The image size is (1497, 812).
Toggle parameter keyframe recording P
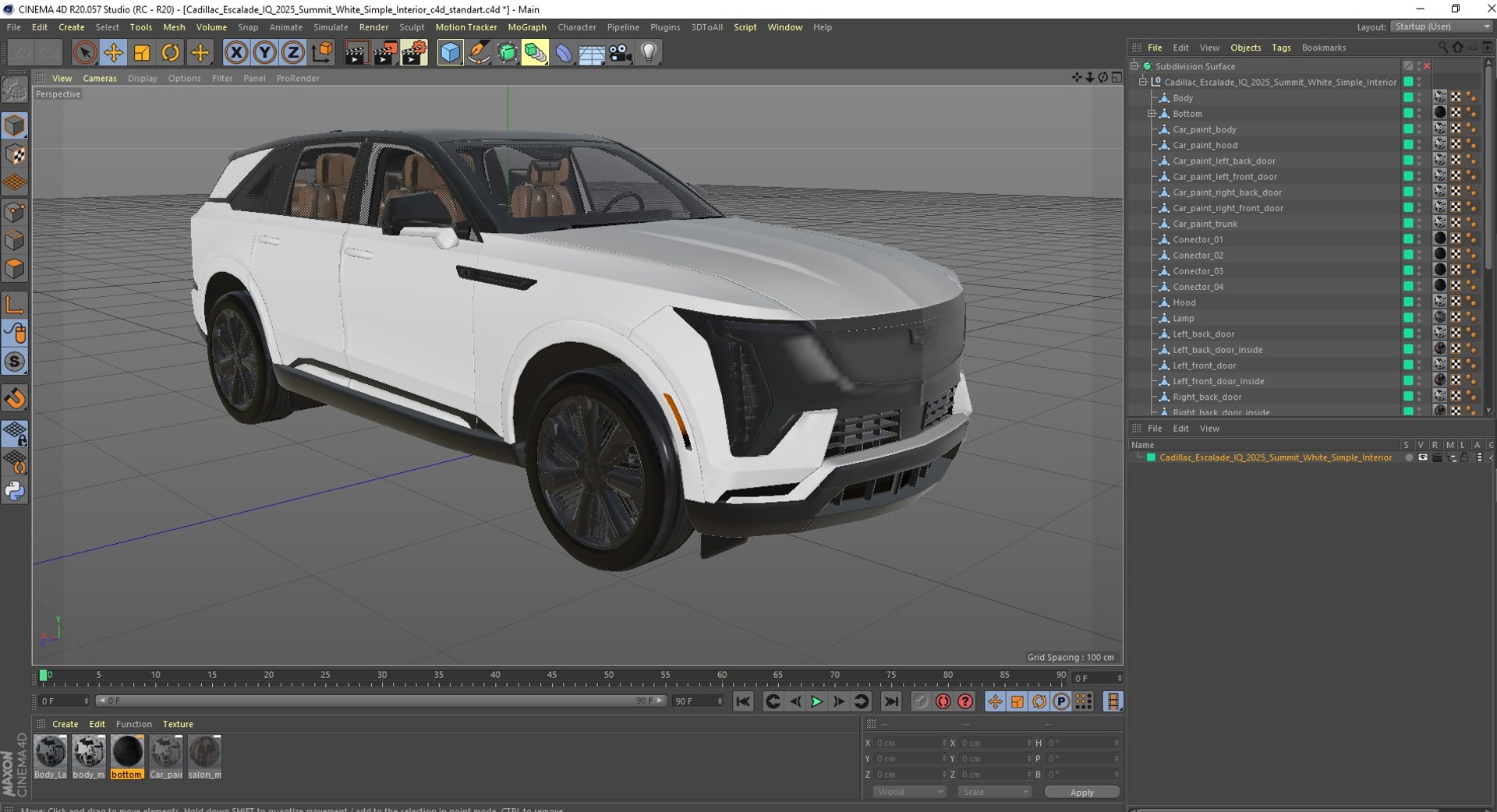(1061, 701)
